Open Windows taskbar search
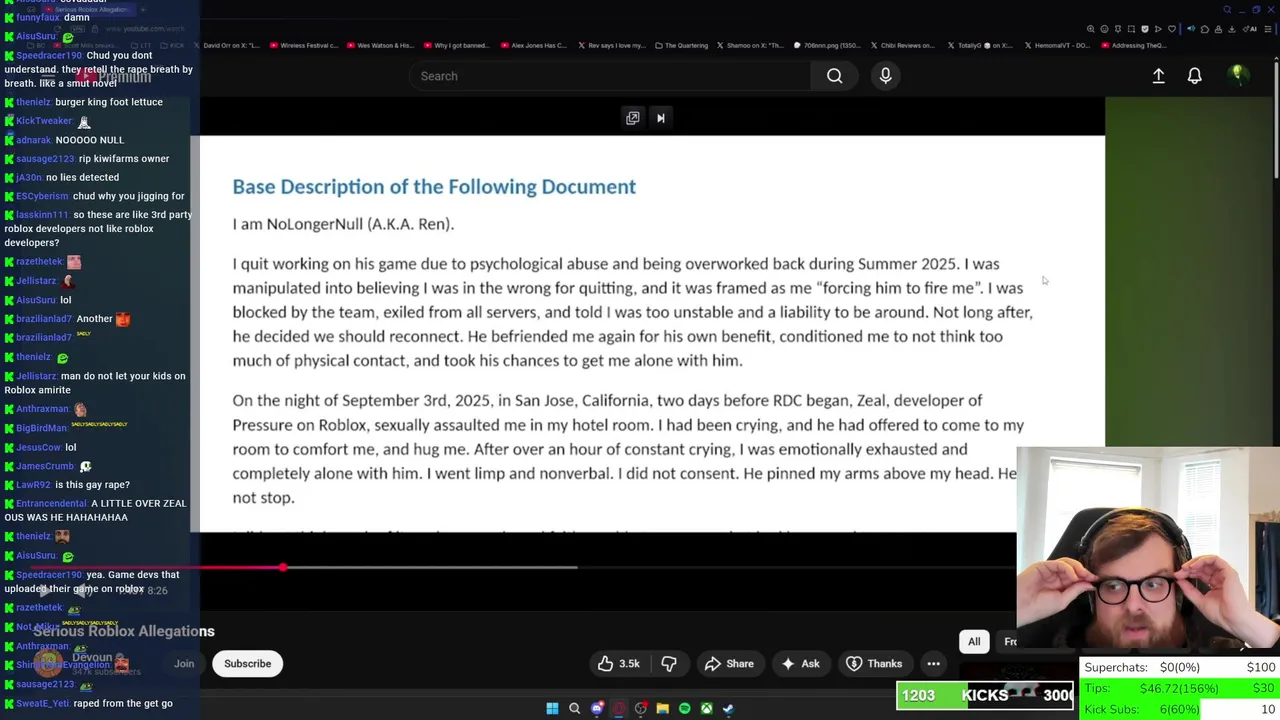The height and width of the screenshot is (720, 1280). click(x=574, y=709)
